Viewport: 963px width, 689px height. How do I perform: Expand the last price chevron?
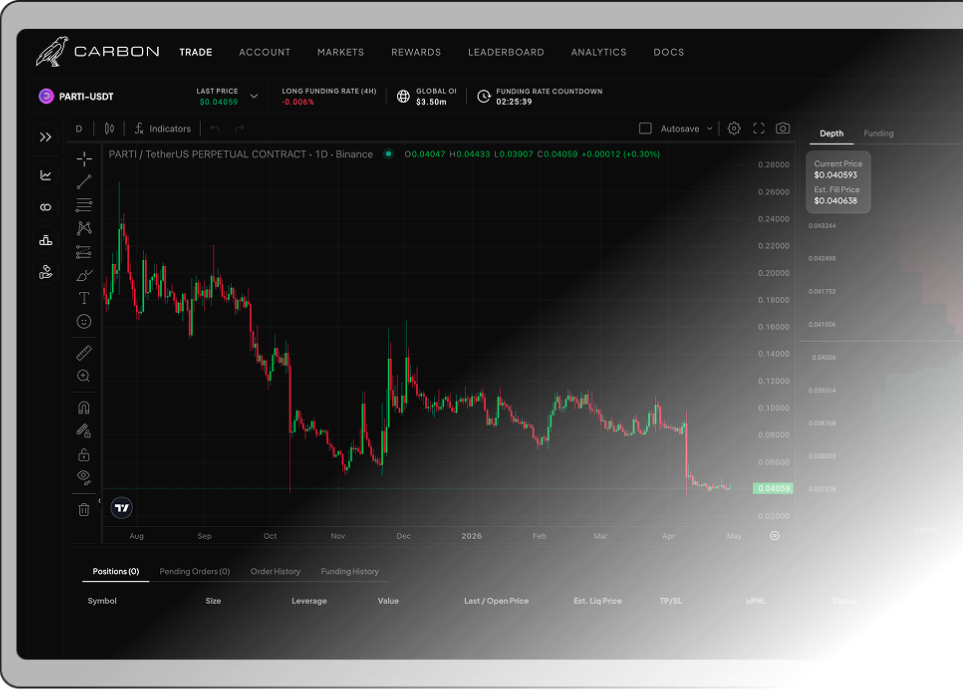coord(254,96)
